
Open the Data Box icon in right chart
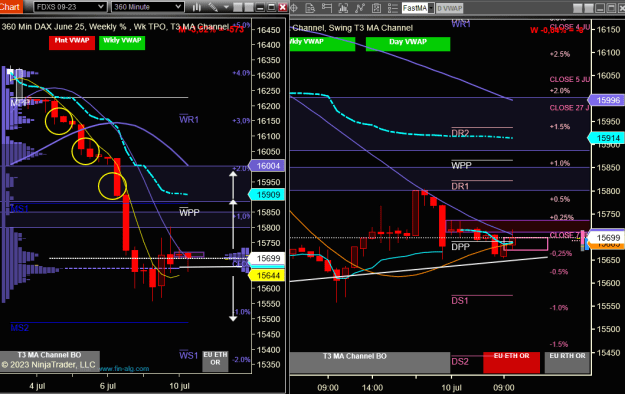pos(310,8)
